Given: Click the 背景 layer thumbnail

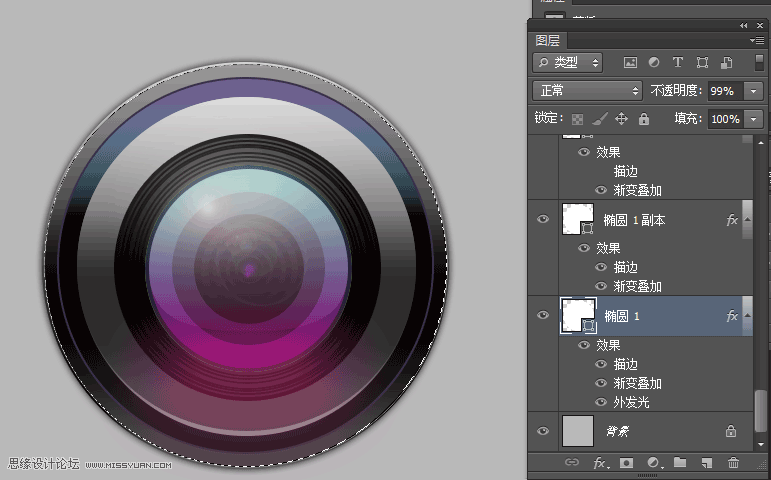Looking at the screenshot, I should 578,431.
